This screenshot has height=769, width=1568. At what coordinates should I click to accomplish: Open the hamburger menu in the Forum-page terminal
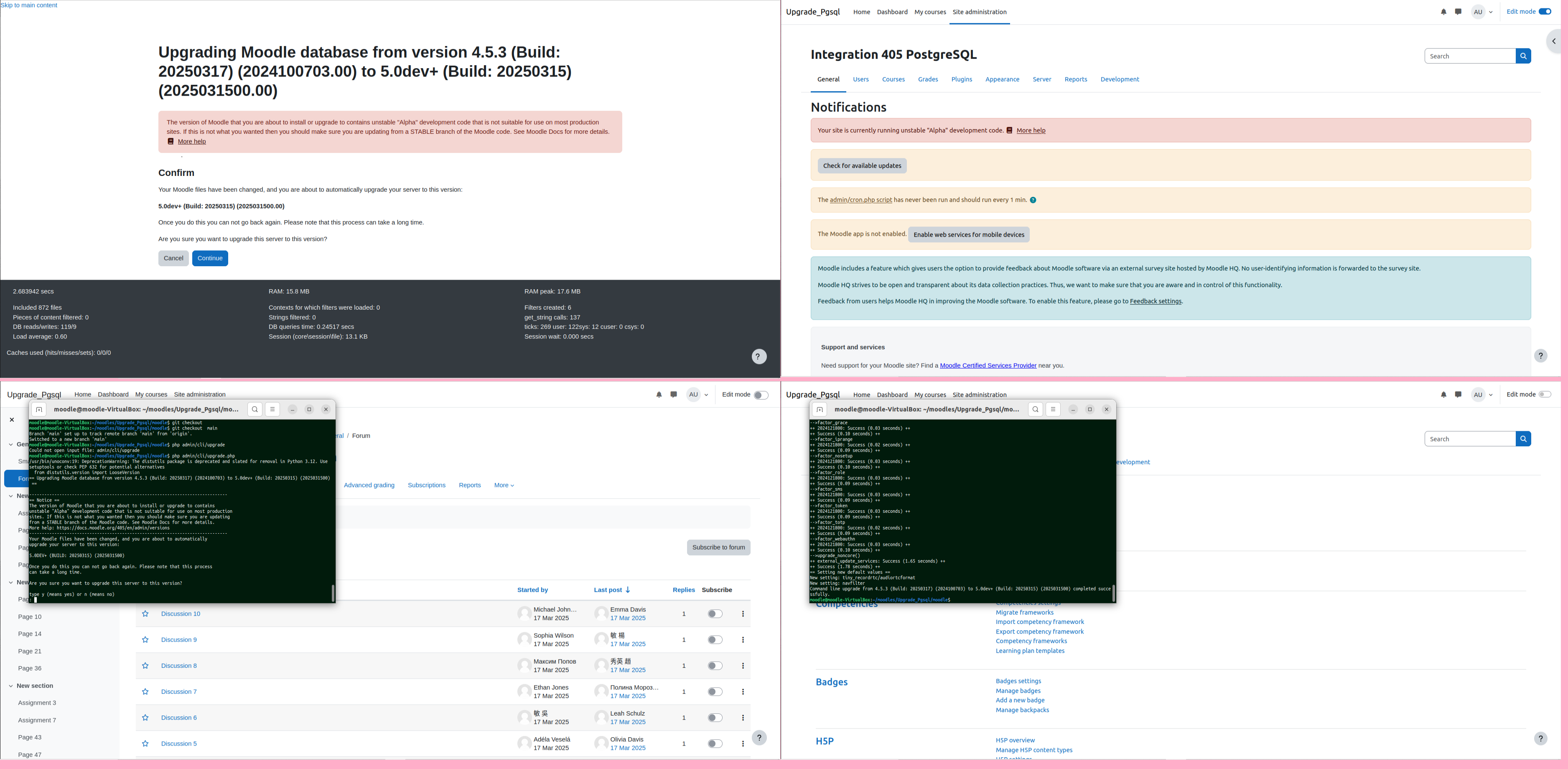272,409
